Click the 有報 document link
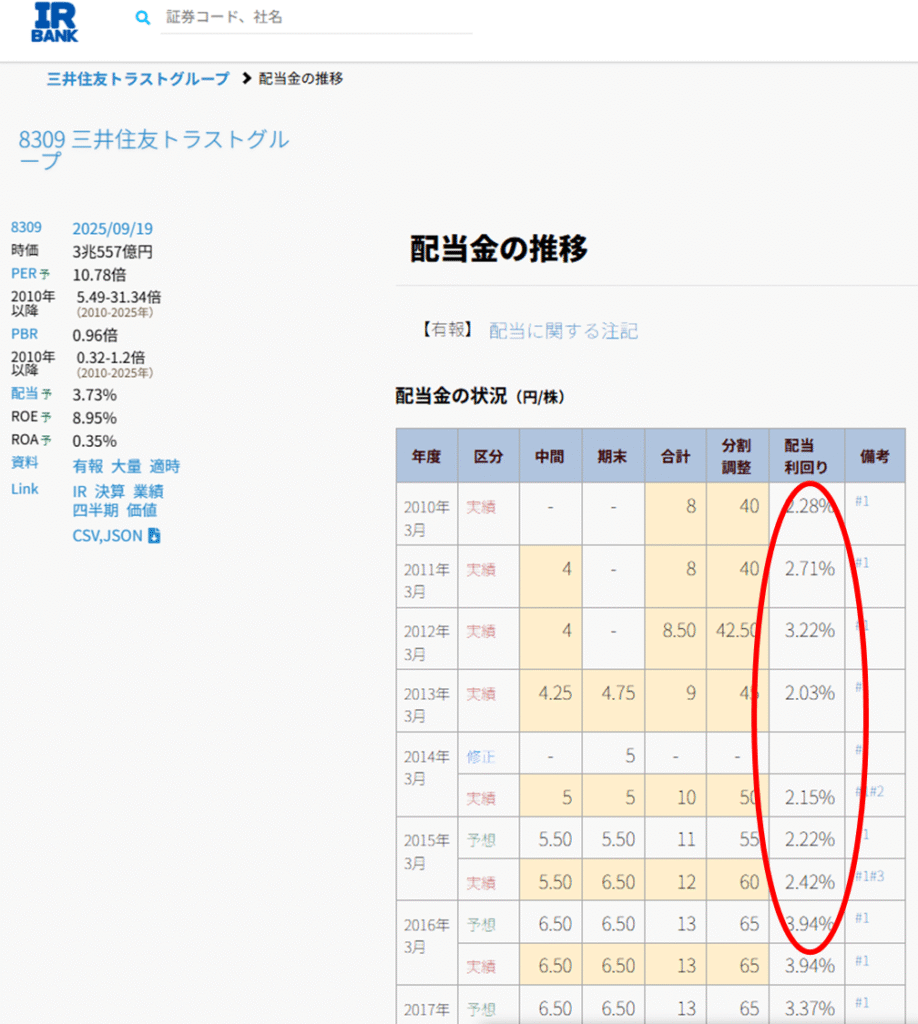The height and width of the screenshot is (1024, 918). pyautogui.click(x=87, y=467)
